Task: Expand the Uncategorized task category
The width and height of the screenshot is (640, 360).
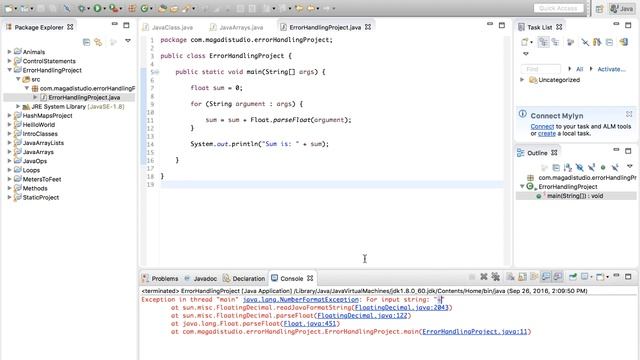Action: [x=522, y=80]
